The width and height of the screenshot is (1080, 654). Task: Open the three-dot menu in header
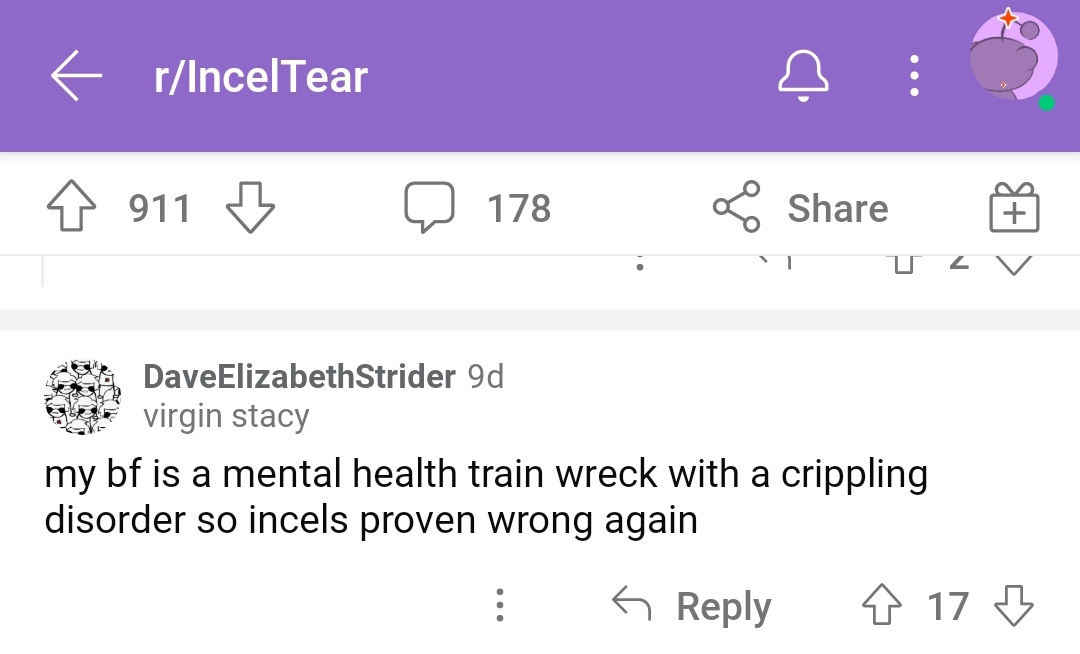click(x=914, y=76)
